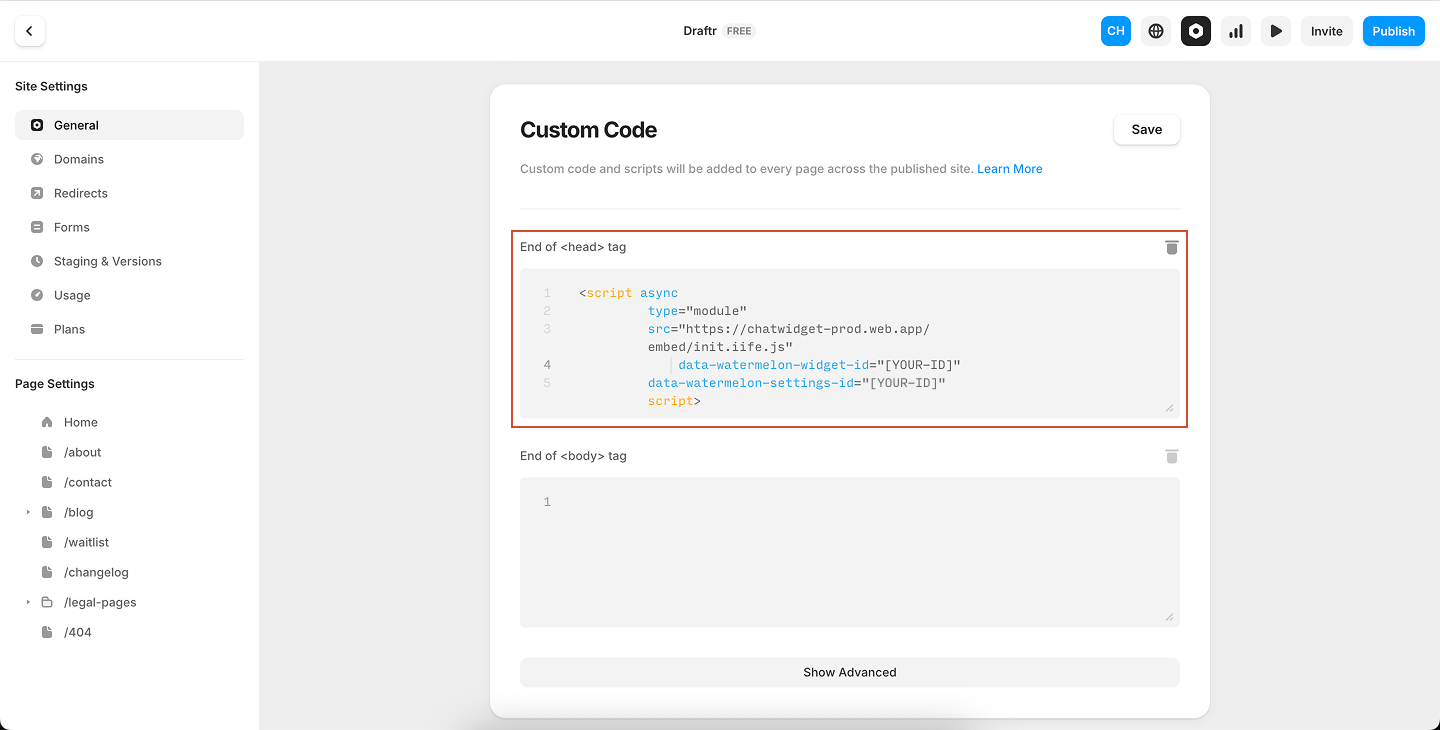Click the General hexagon icon
The width and height of the screenshot is (1440, 730).
[37, 125]
